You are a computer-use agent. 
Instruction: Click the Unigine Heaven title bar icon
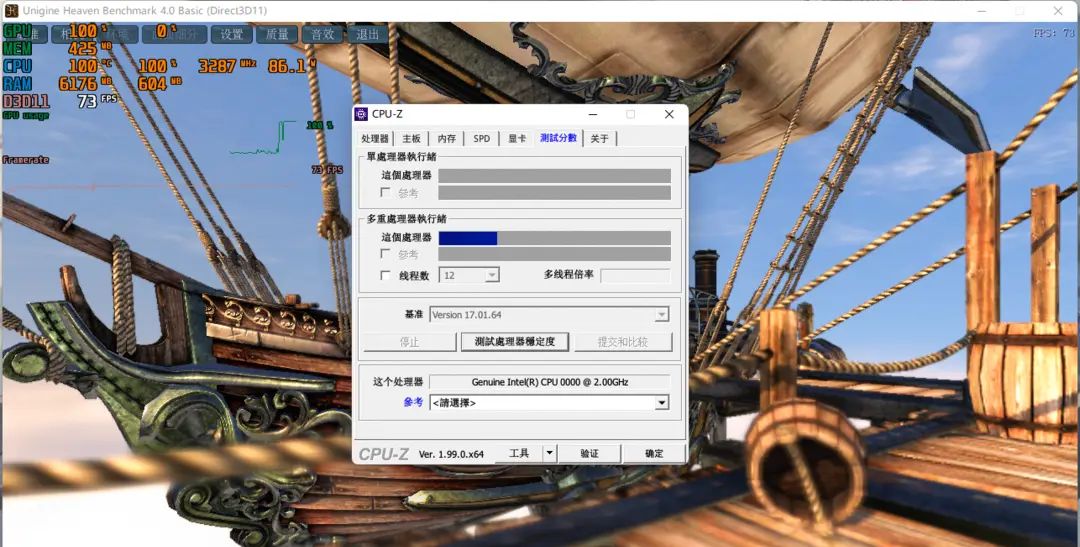click(12, 10)
